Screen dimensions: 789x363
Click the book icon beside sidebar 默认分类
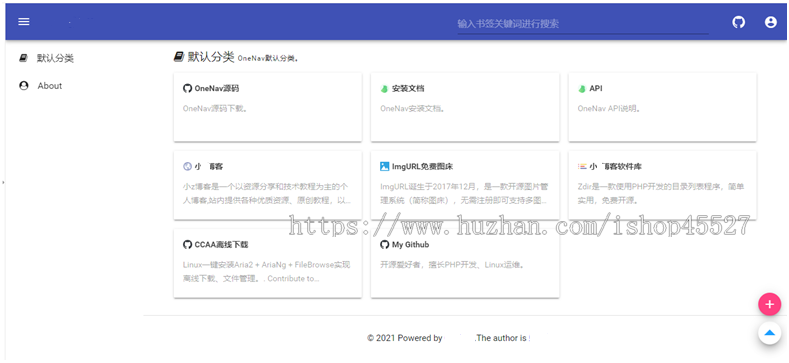[x=23, y=58]
